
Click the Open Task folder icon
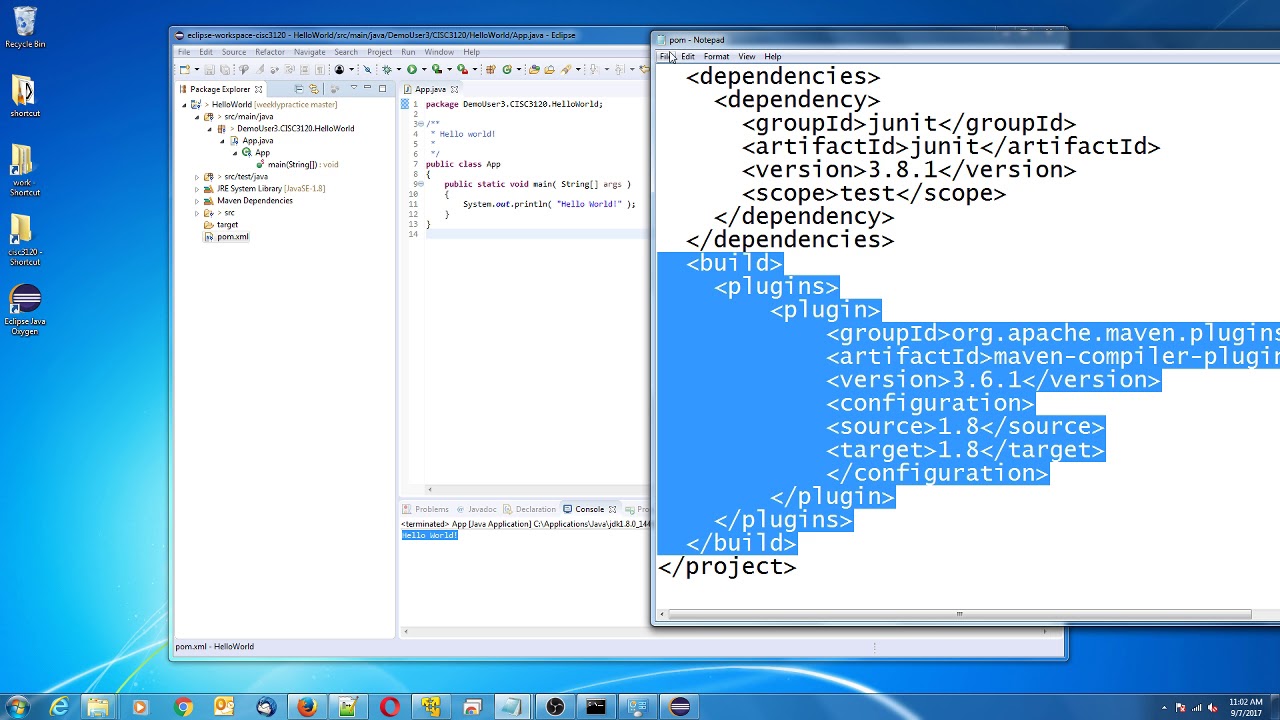(549, 69)
